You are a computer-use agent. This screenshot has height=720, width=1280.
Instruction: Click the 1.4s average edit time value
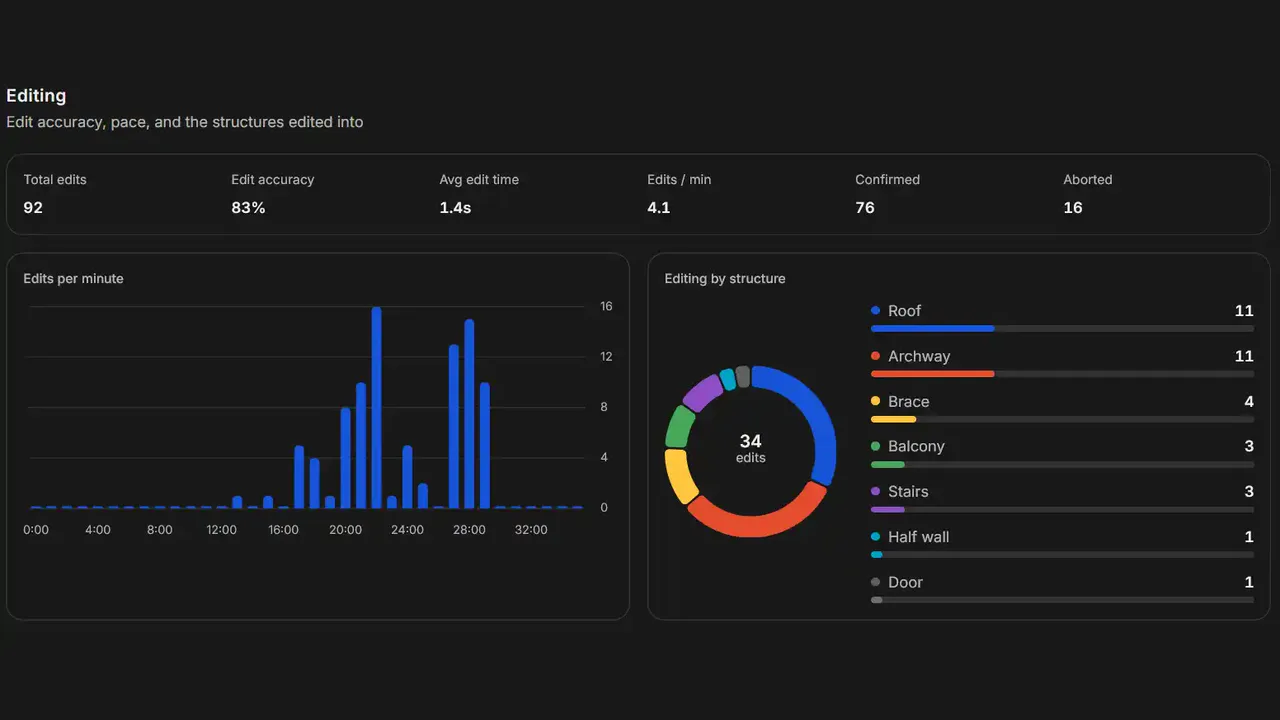455,208
